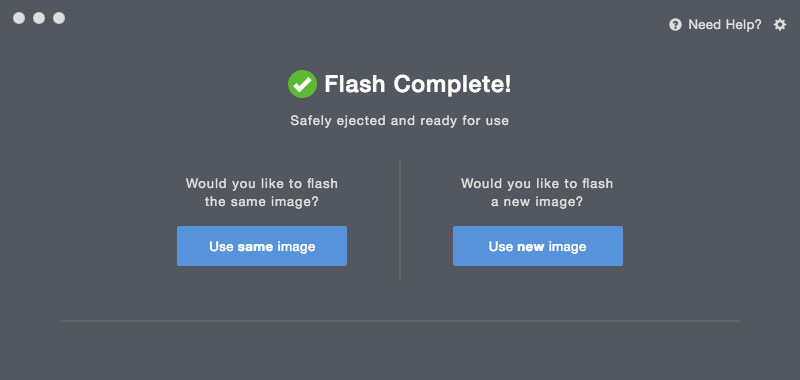The image size is (800, 380).
Task: Choose a different image with blue button
Action: click(x=538, y=246)
